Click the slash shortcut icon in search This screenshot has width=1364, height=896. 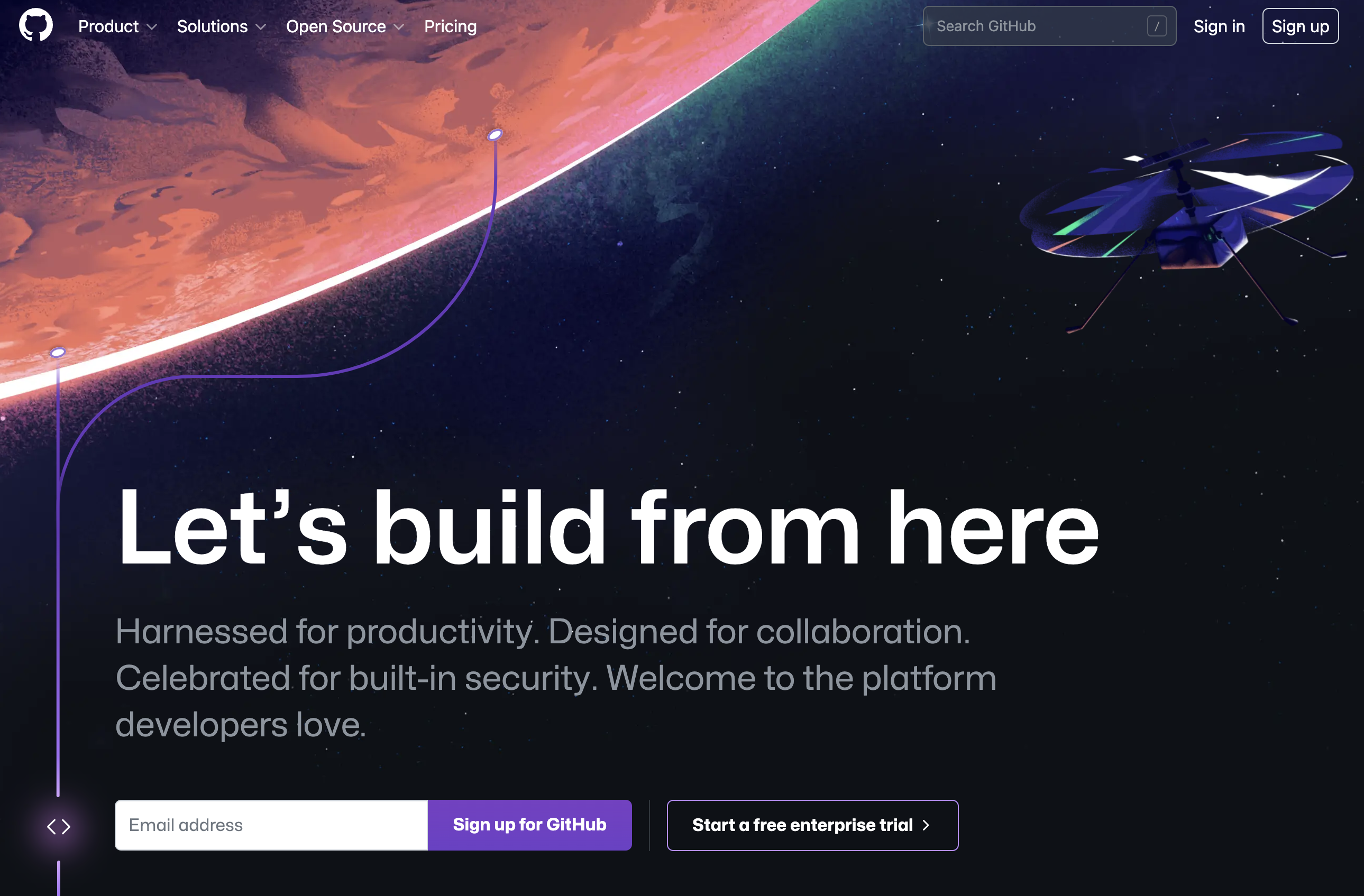1157,26
